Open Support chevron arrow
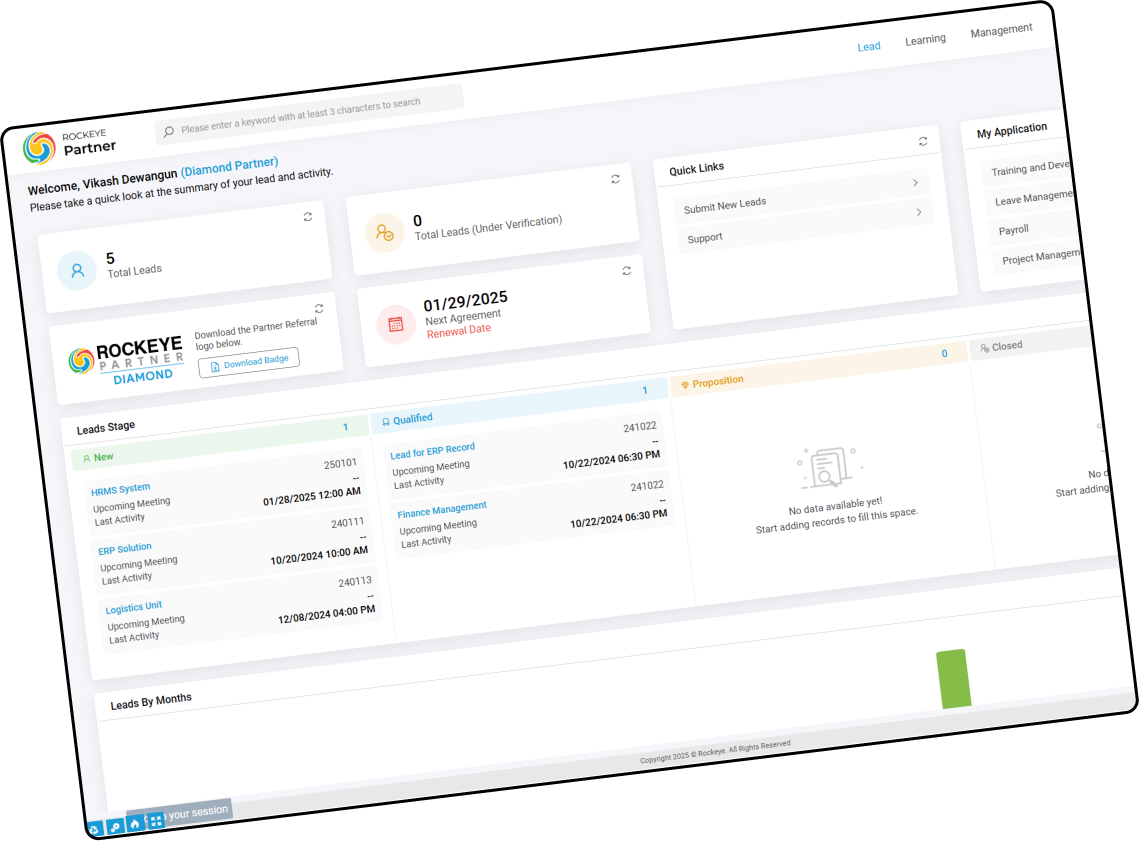This screenshot has width=1139, height=841. [919, 212]
